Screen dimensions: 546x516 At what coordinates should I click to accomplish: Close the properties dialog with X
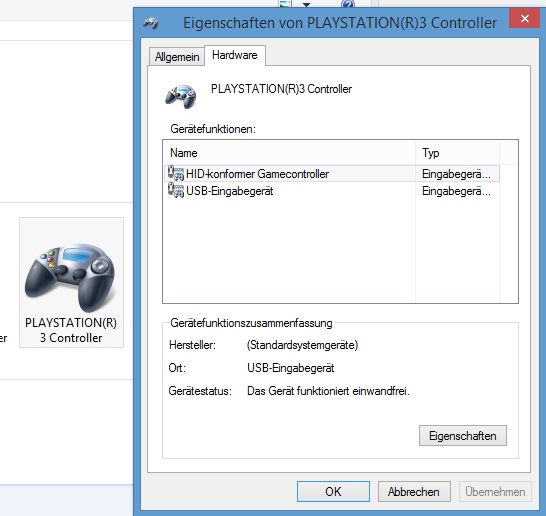(525, 18)
